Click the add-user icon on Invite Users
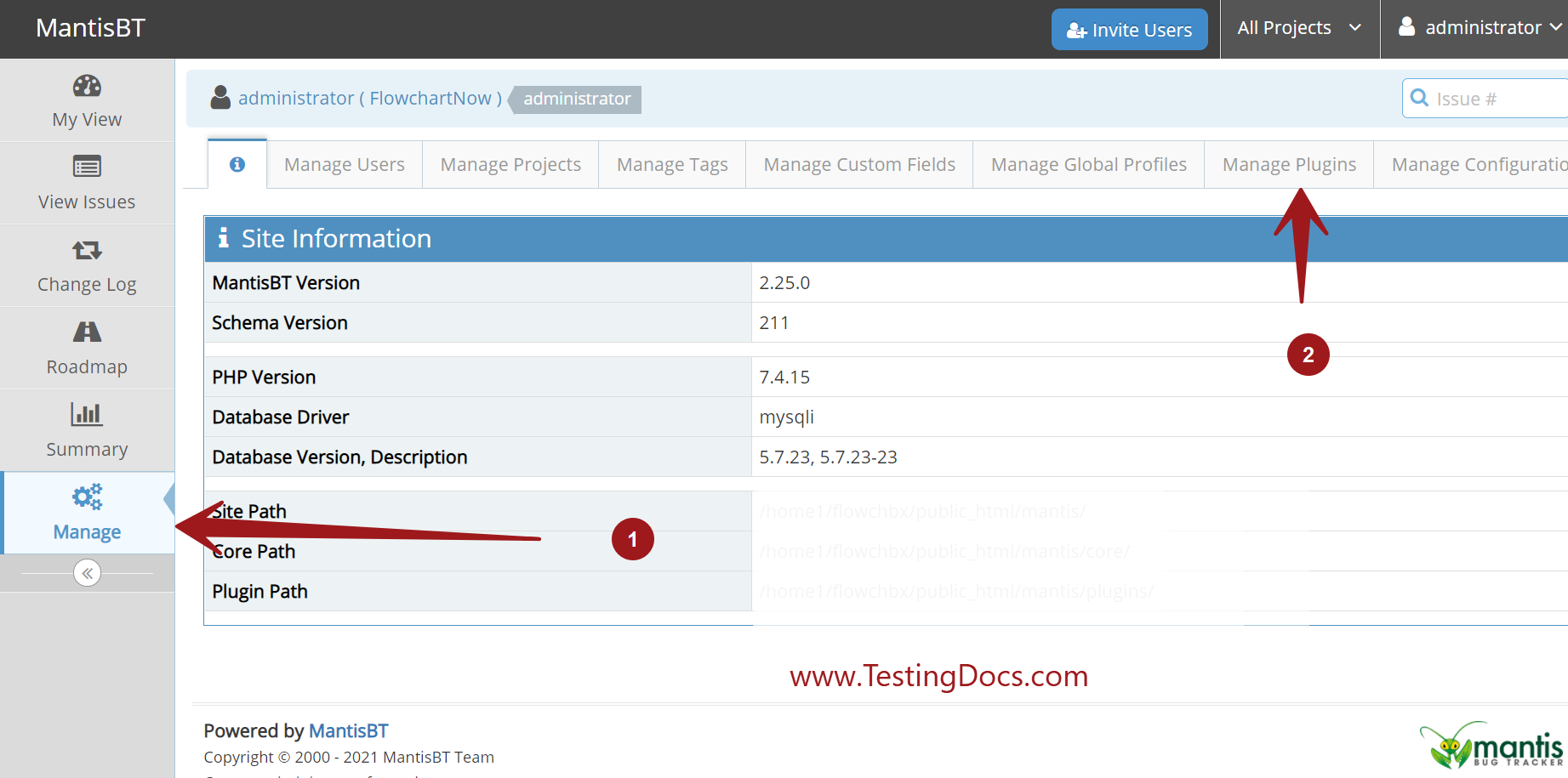 click(1076, 31)
